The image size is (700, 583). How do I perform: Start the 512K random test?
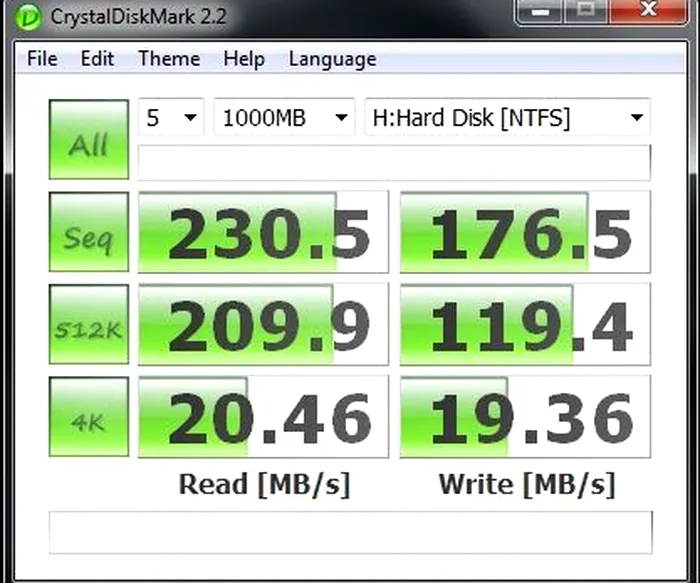(x=89, y=324)
